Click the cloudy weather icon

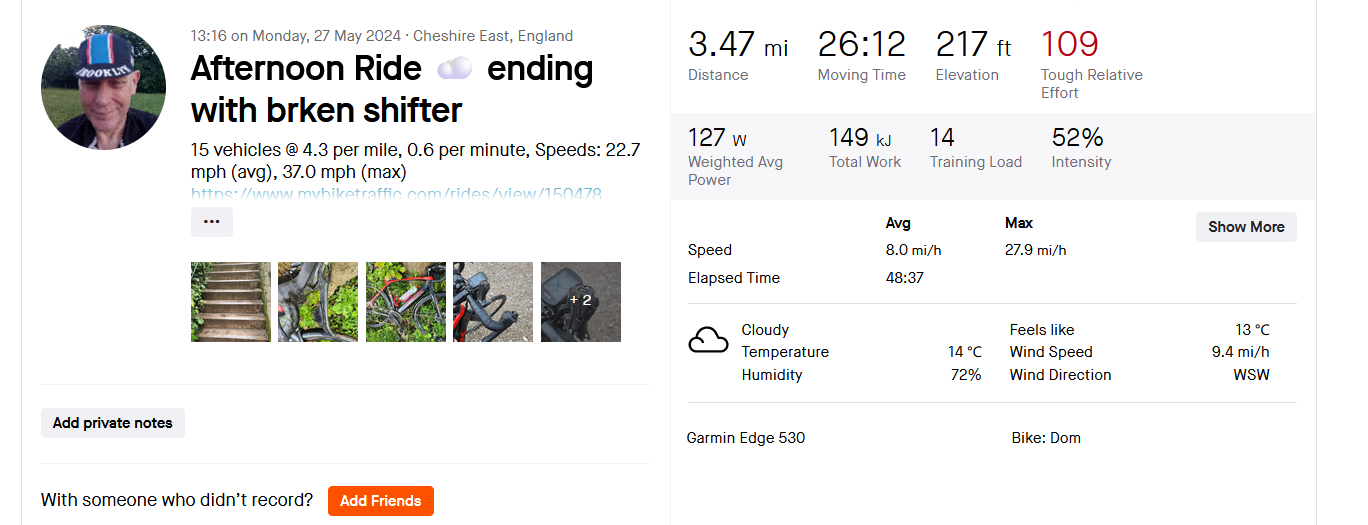pyautogui.click(x=708, y=341)
